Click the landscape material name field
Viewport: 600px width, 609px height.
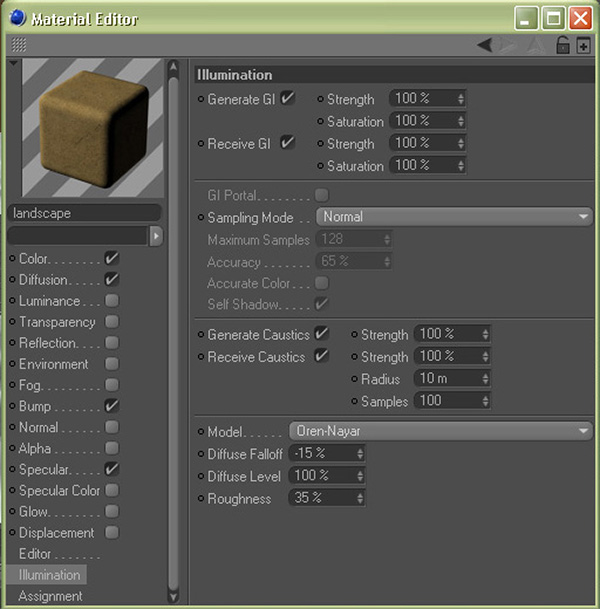tap(84, 213)
